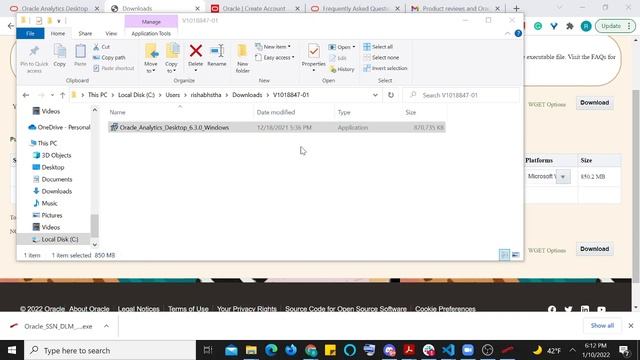
Task: Open the Application Tools tab
Action: pos(151,33)
